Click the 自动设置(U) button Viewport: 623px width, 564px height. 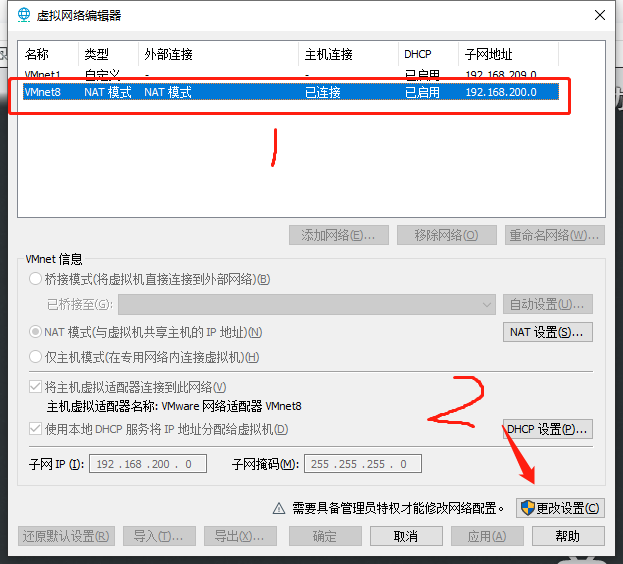click(x=548, y=304)
